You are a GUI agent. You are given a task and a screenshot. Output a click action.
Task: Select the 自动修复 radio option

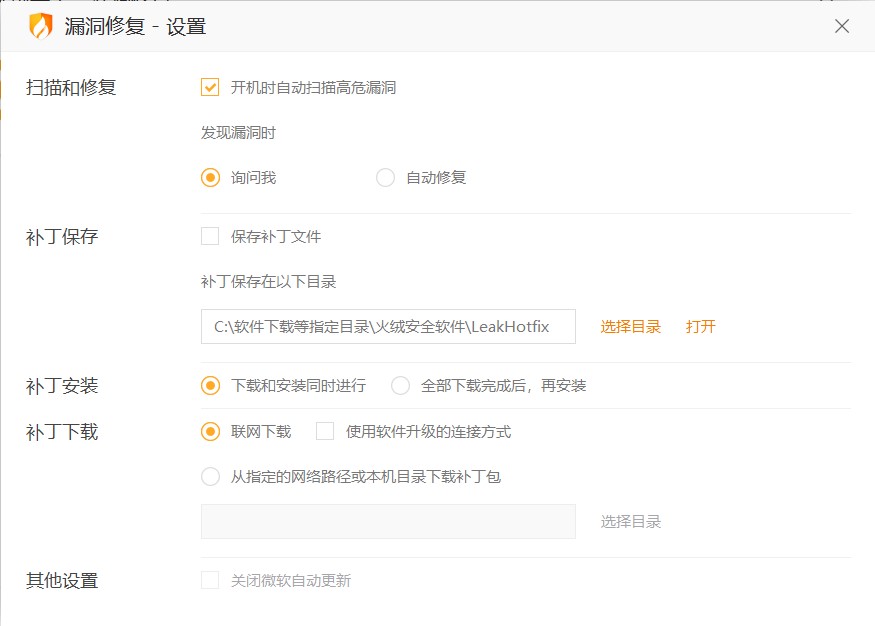pyautogui.click(x=385, y=178)
